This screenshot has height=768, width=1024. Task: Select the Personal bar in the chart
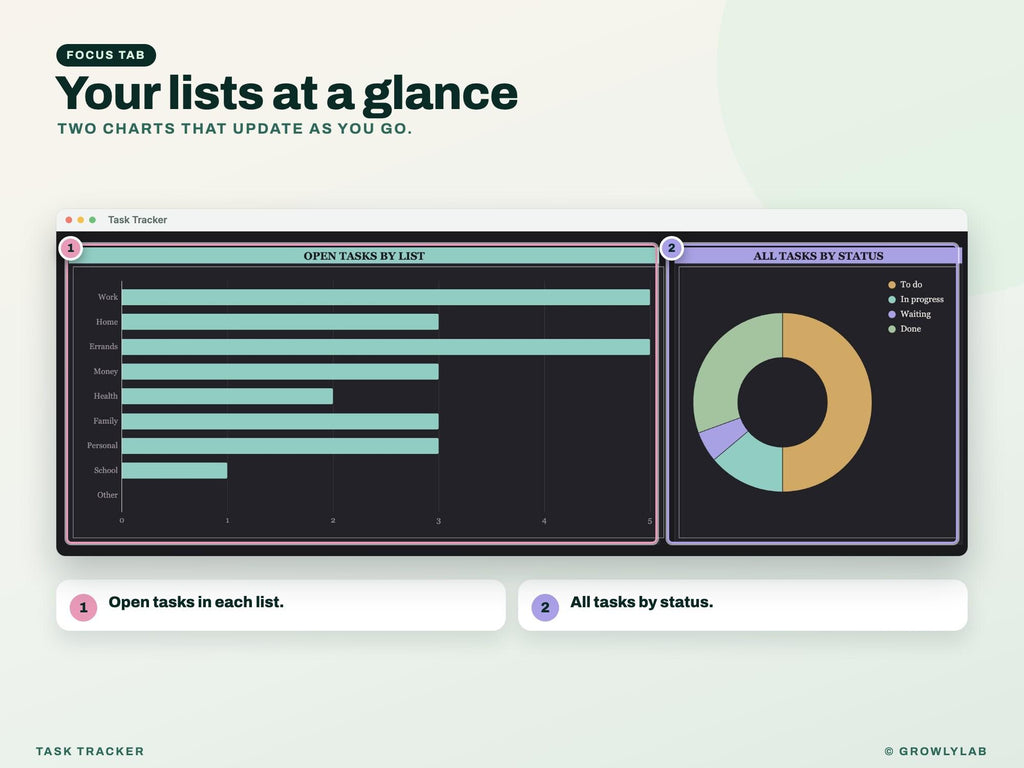click(280, 446)
